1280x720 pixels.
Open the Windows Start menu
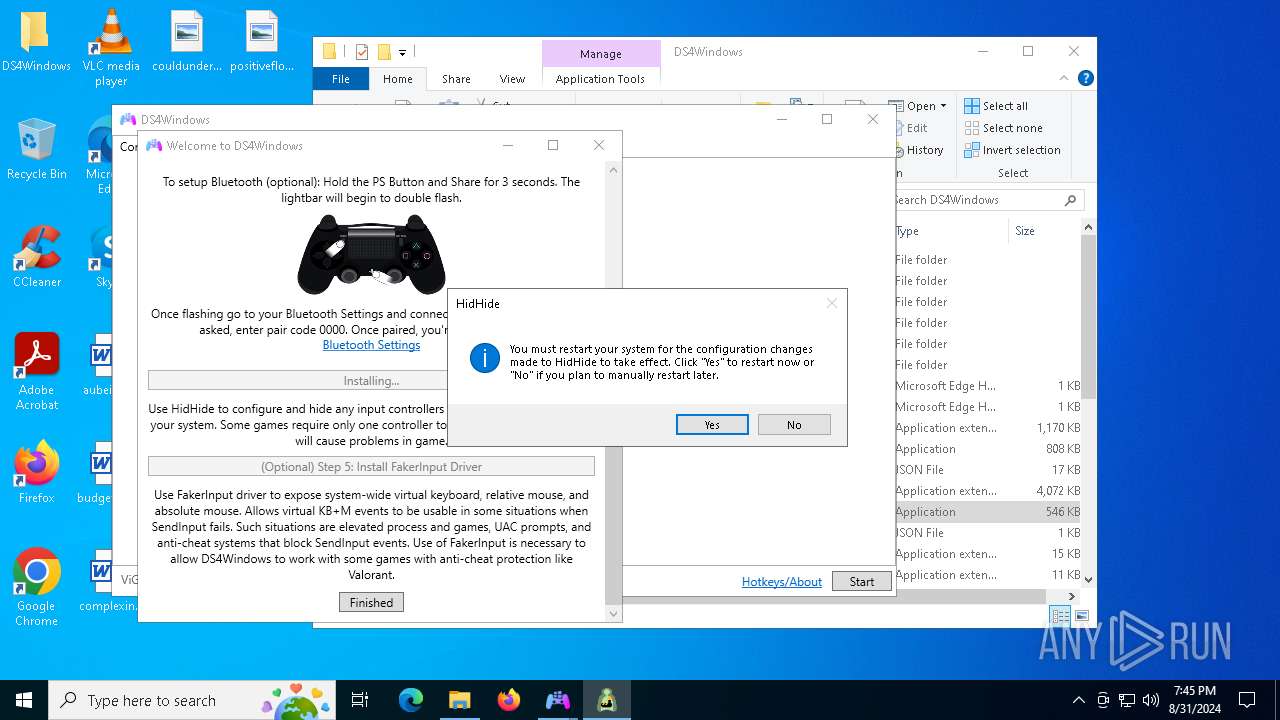(24, 700)
